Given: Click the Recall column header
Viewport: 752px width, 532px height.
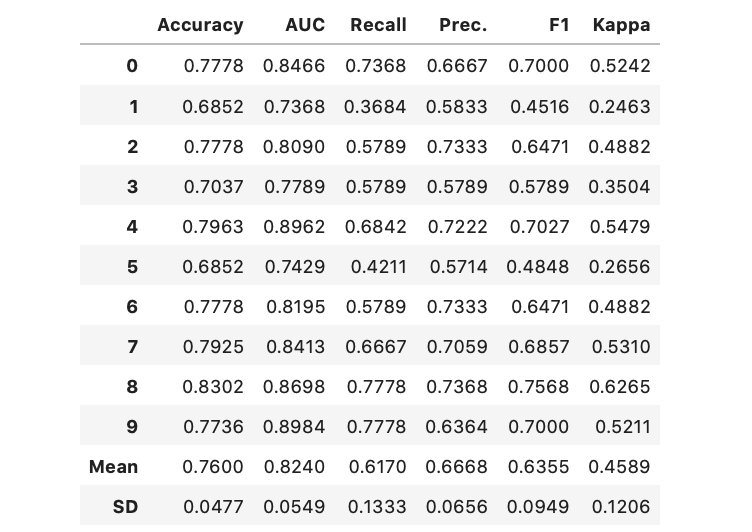Looking at the screenshot, I should (x=378, y=26).
